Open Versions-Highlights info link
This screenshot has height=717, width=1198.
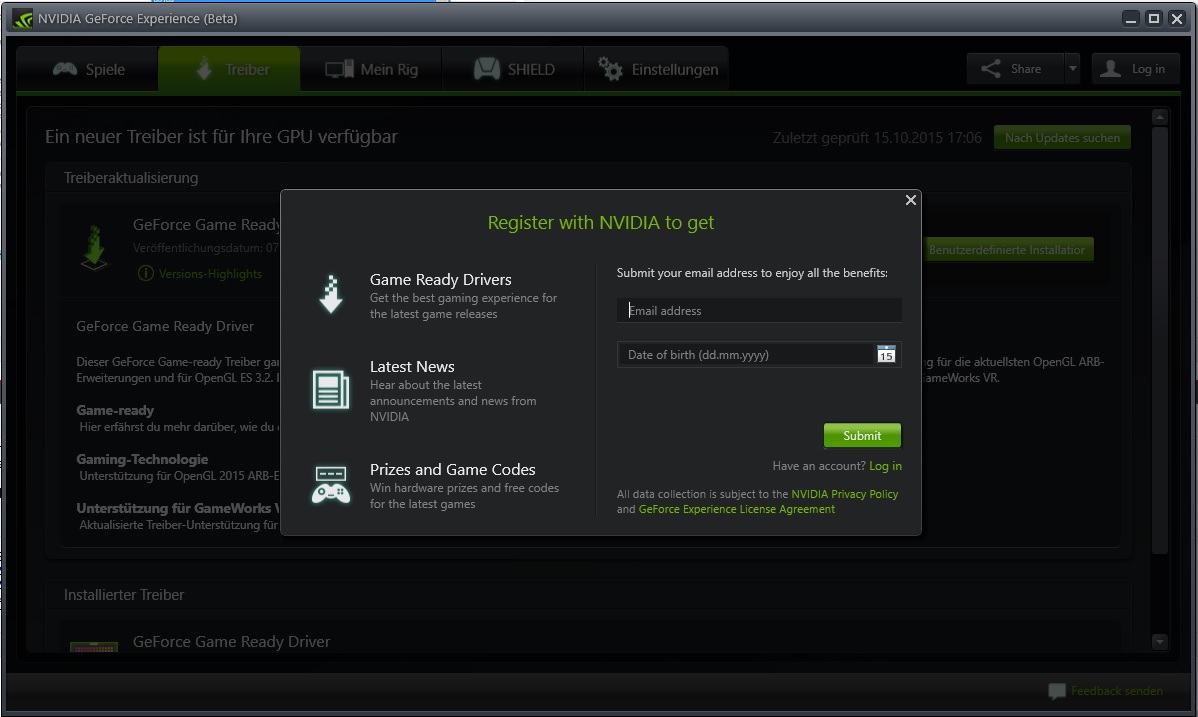tap(200, 274)
